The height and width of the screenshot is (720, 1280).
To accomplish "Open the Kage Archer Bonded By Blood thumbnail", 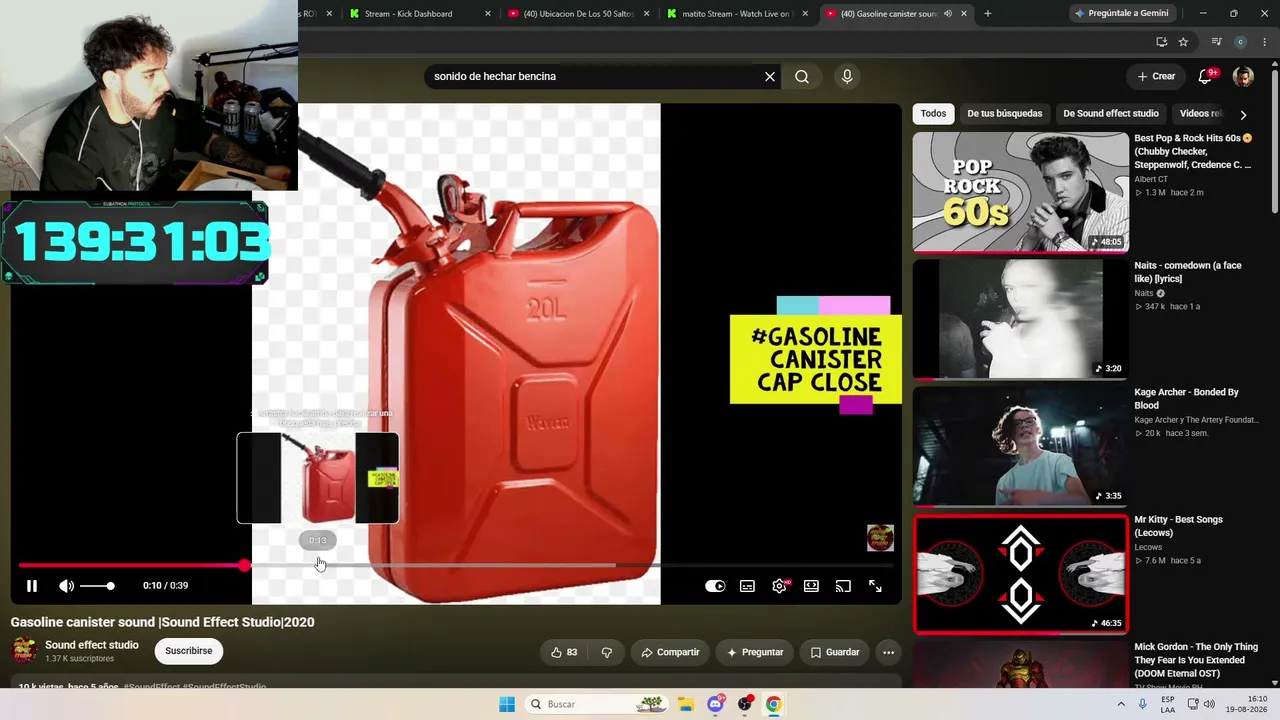I will (x=1020, y=446).
